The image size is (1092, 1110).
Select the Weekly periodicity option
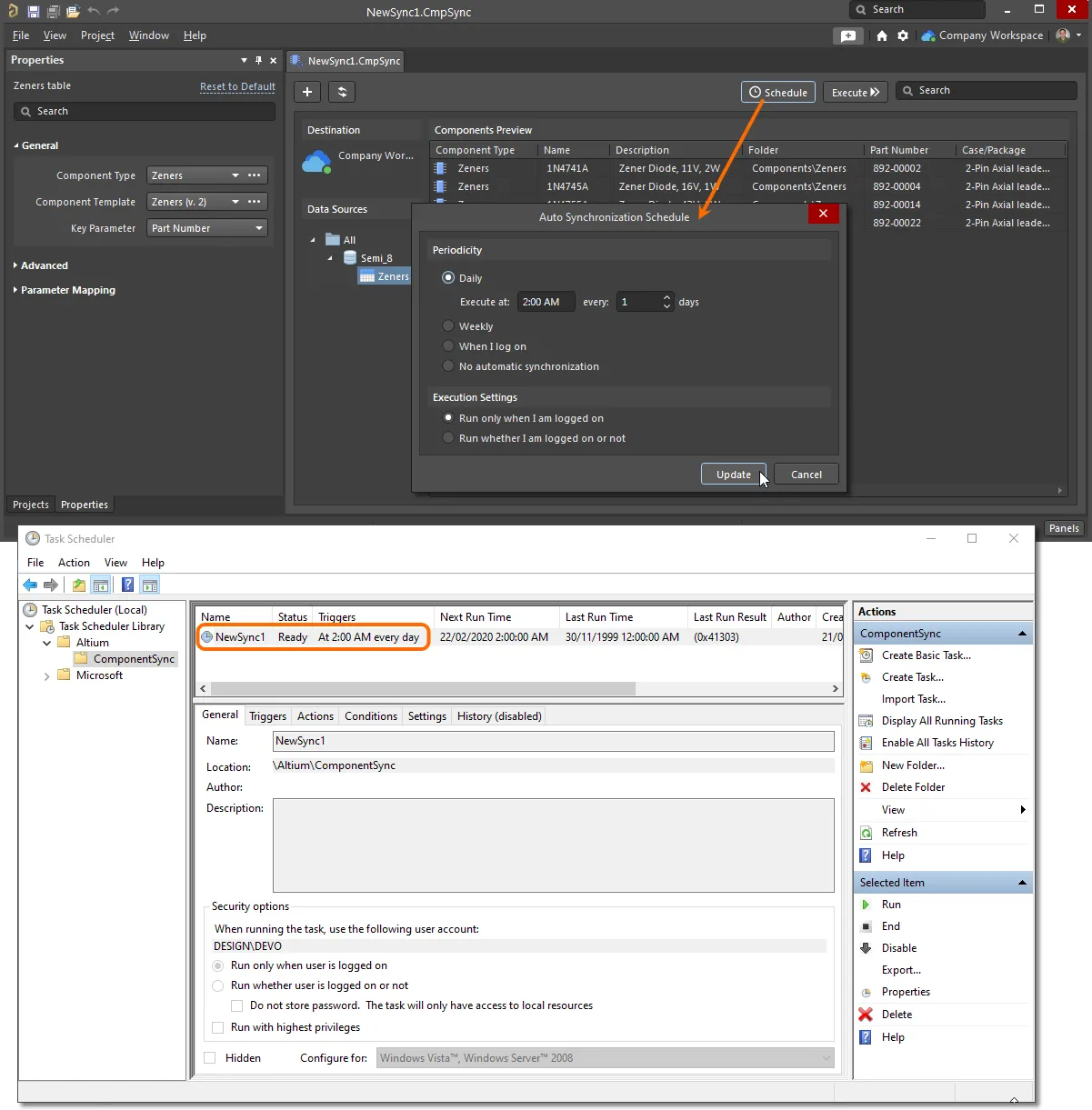coord(448,326)
